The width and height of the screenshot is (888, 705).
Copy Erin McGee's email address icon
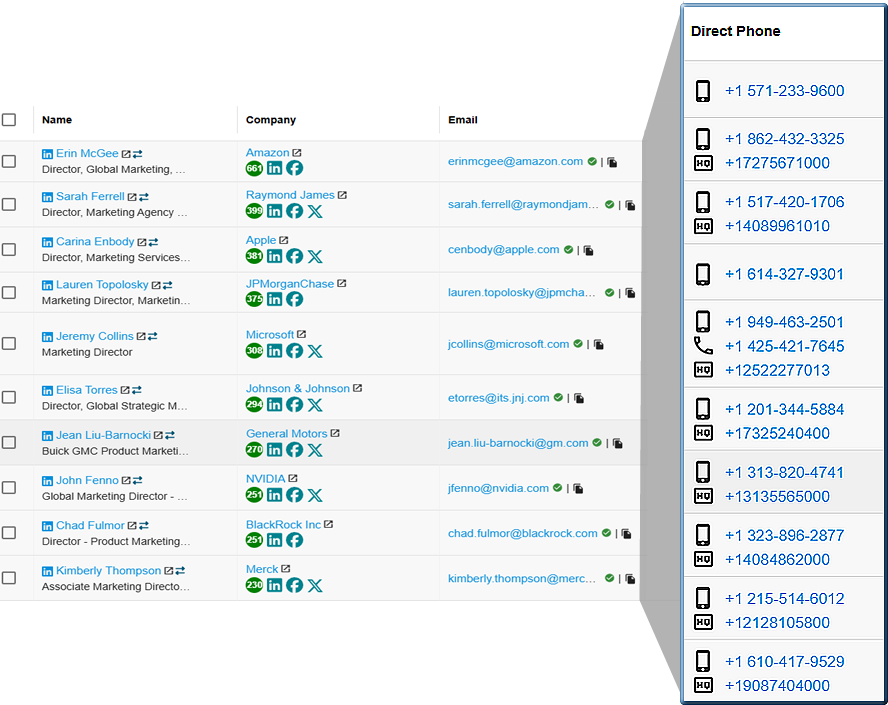click(x=613, y=162)
